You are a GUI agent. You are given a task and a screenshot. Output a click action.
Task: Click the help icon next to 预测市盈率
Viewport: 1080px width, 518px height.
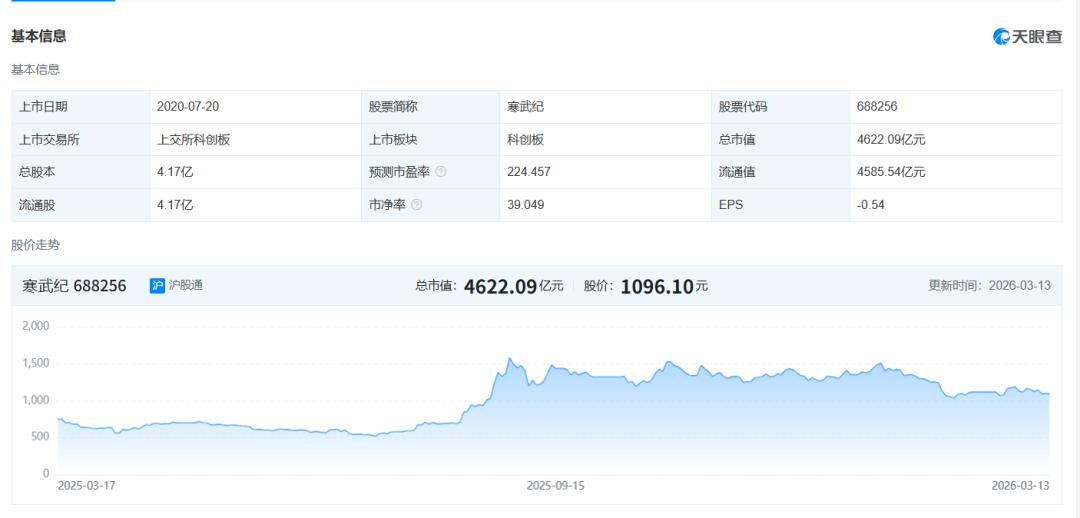pos(441,172)
